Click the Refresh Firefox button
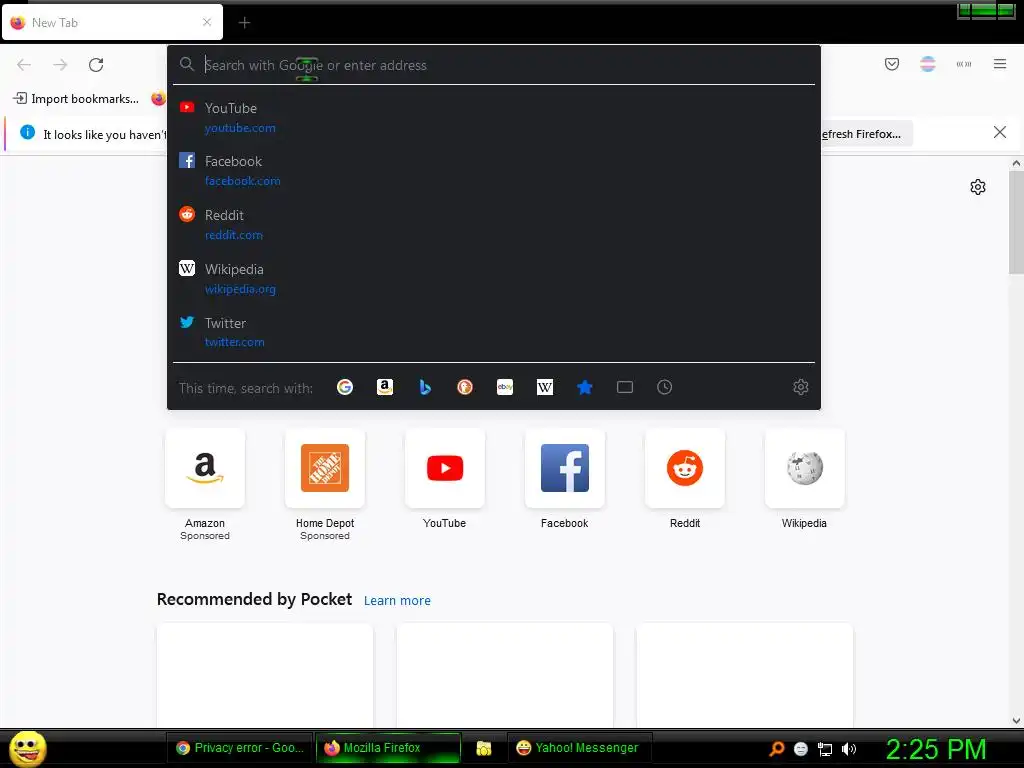 pos(865,134)
